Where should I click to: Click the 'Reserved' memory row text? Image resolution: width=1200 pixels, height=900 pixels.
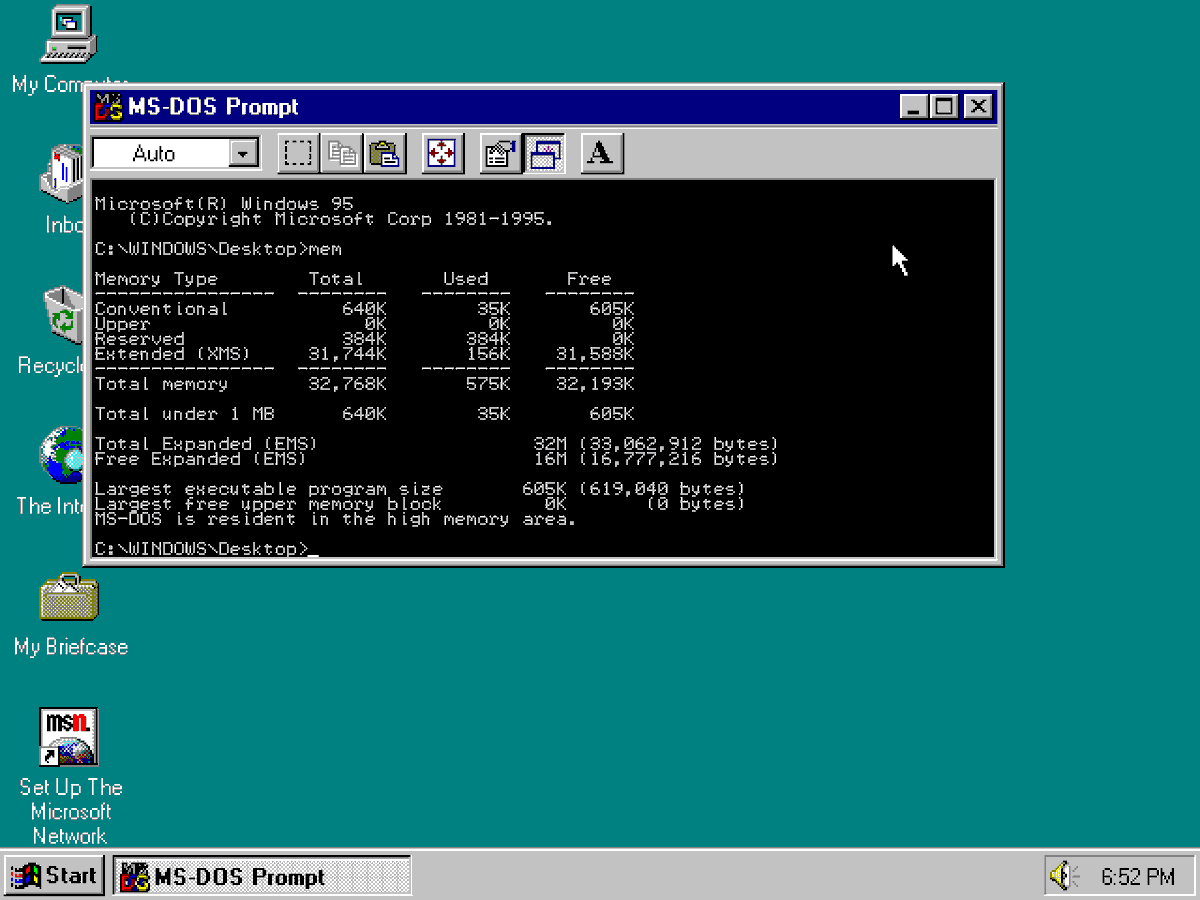[139, 339]
